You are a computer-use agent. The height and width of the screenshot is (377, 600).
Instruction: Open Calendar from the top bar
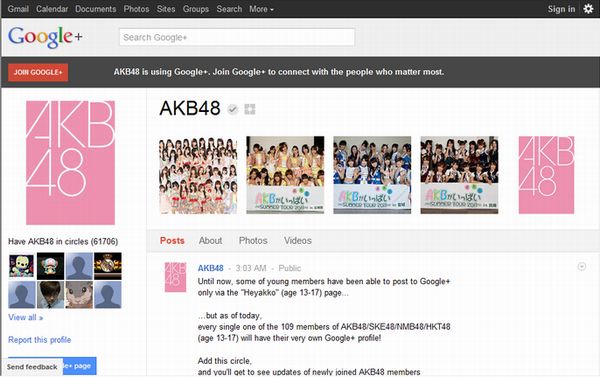pyautogui.click(x=52, y=9)
